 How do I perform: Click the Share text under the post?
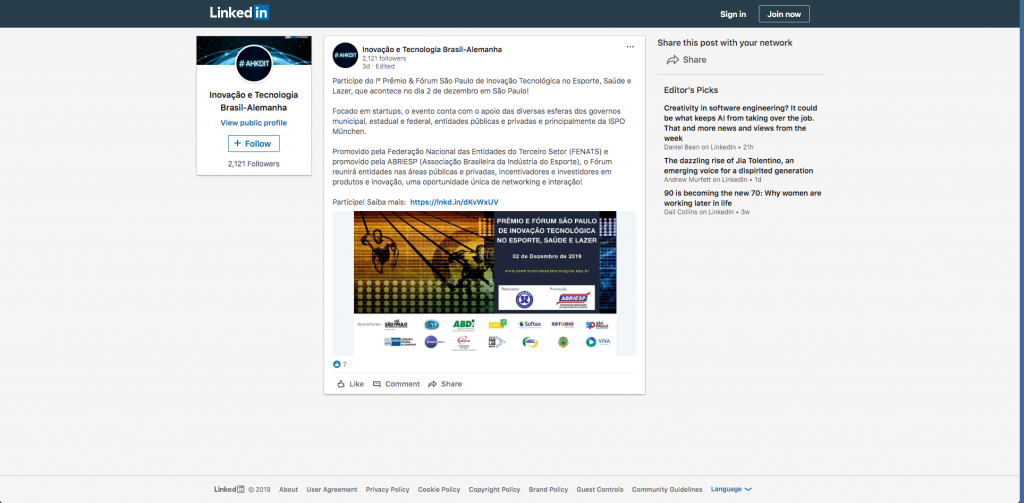(x=451, y=384)
